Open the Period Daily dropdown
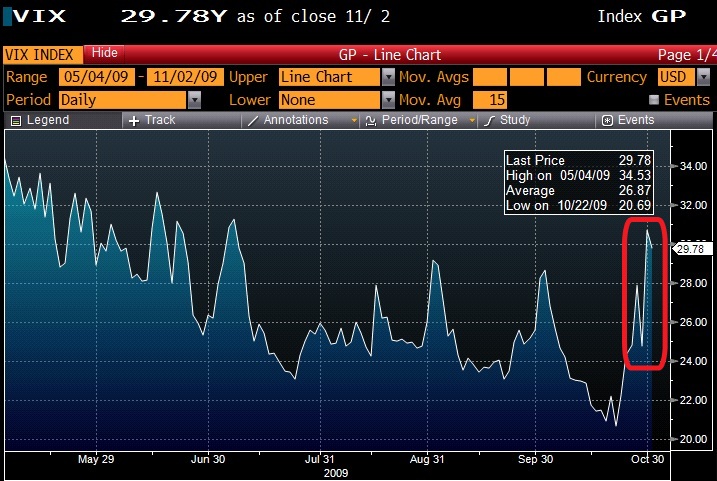Image resolution: width=717 pixels, height=481 pixels. 194,99
